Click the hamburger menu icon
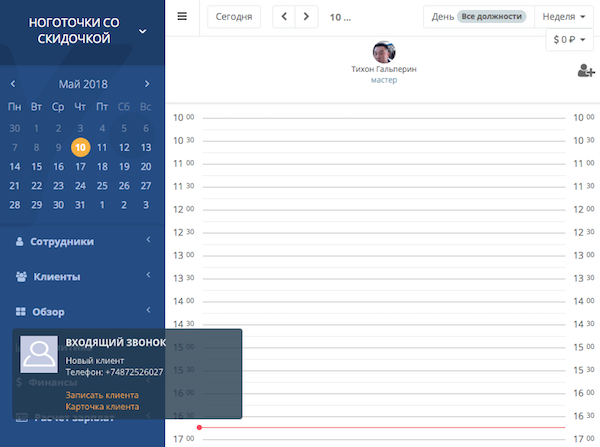 tap(182, 16)
